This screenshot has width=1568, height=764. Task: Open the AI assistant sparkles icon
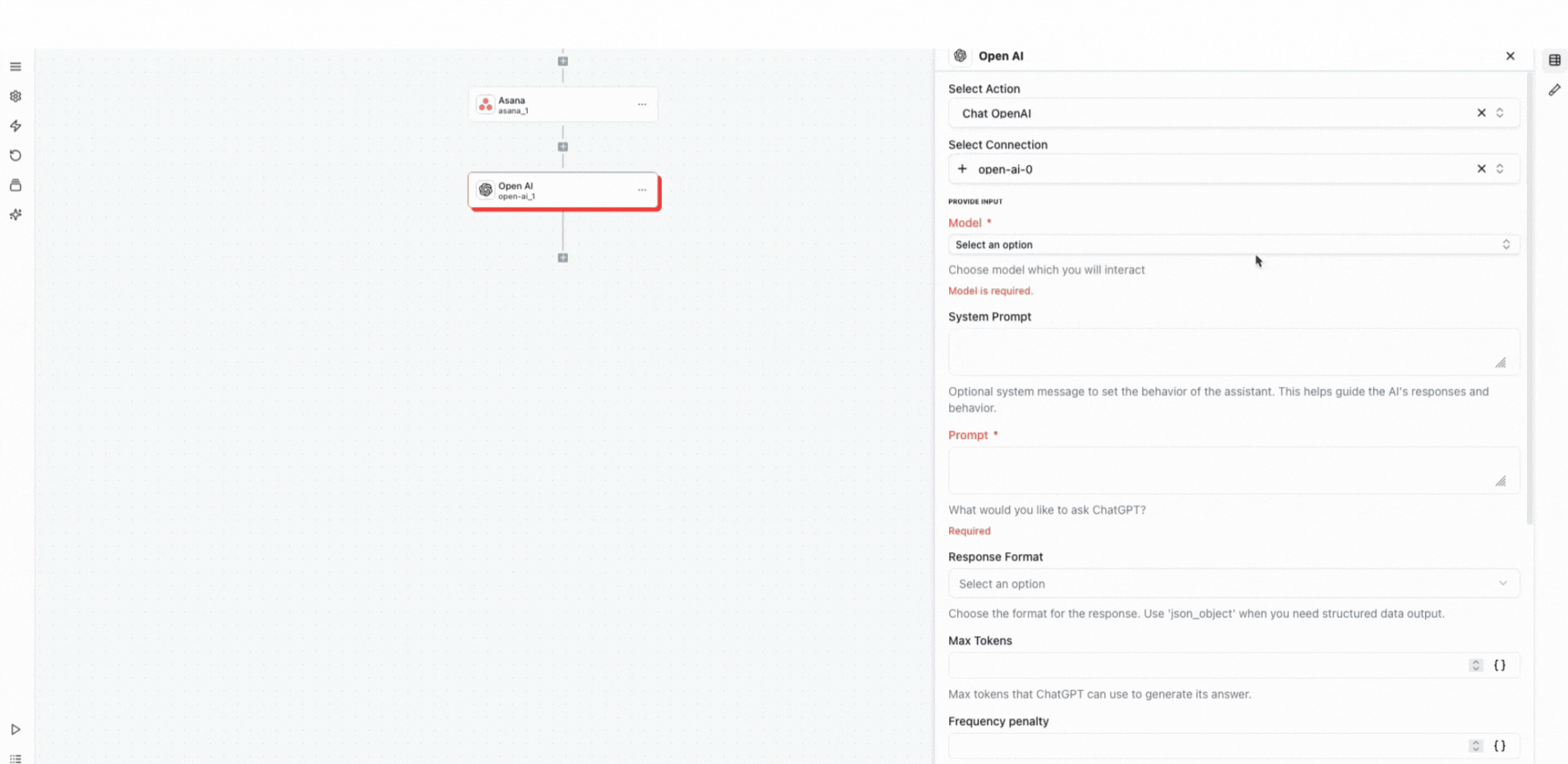click(x=16, y=214)
